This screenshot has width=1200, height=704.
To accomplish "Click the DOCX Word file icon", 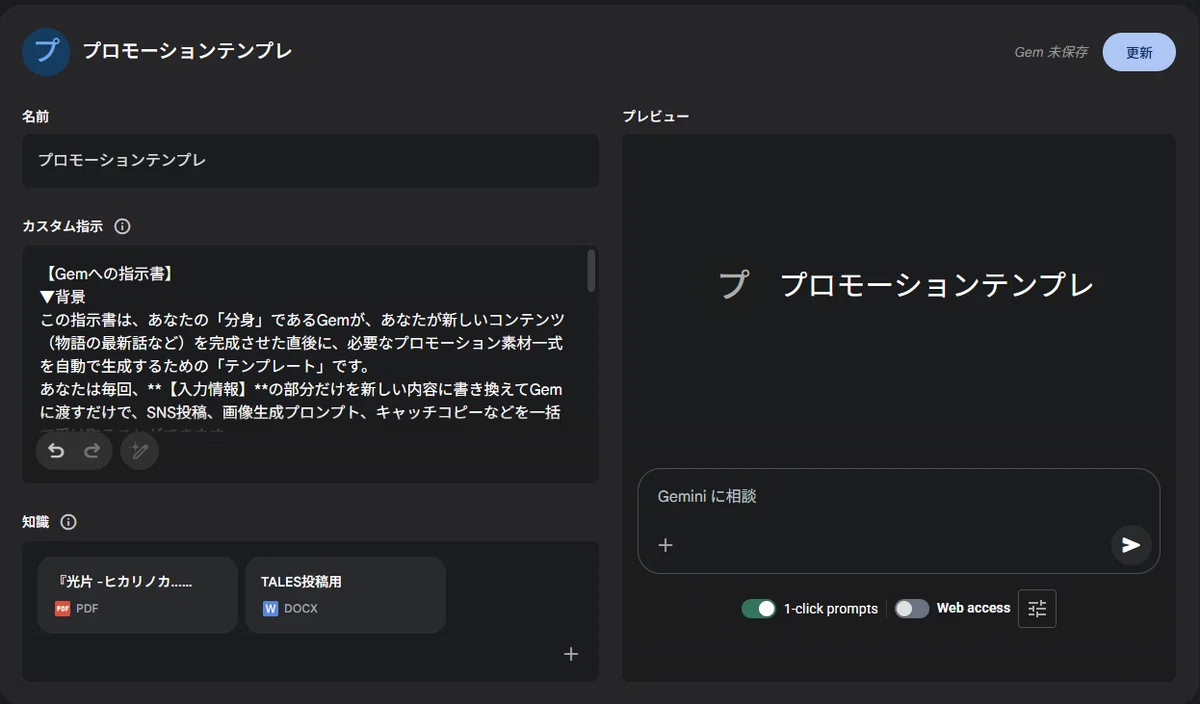I will pyautogui.click(x=270, y=608).
